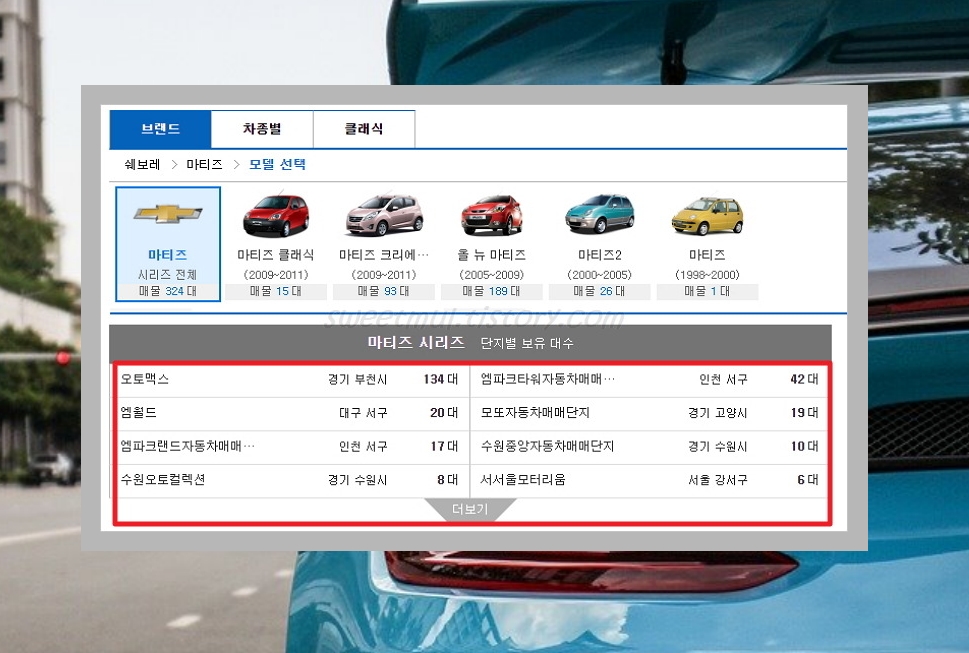
Task: Open the 엠월드 dealer row
Action: pos(290,413)
